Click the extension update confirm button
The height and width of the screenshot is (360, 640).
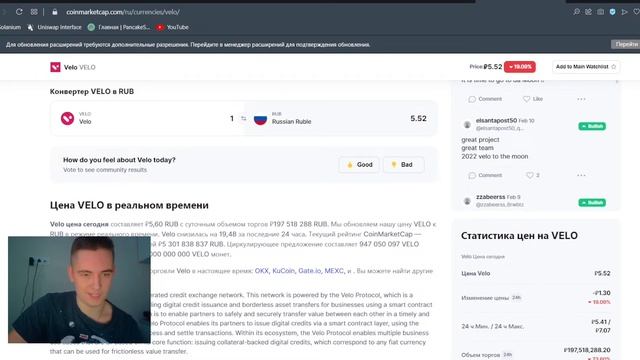(626, 44)
